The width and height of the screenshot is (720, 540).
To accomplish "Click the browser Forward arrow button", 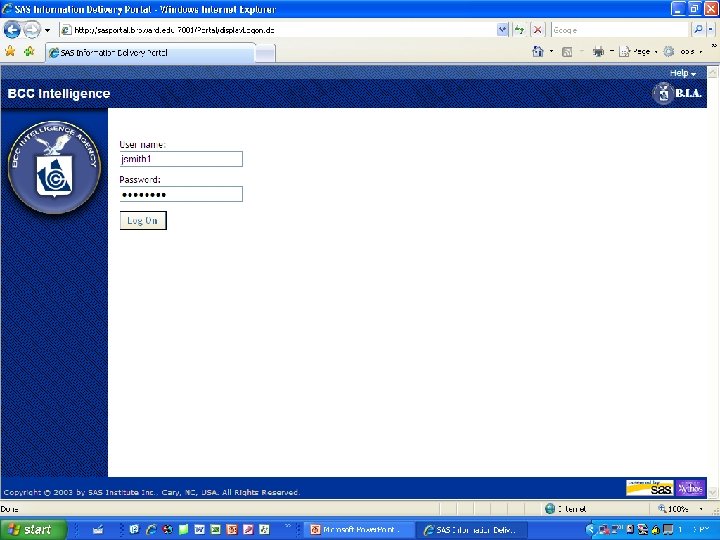I will (x=32, y=30).
